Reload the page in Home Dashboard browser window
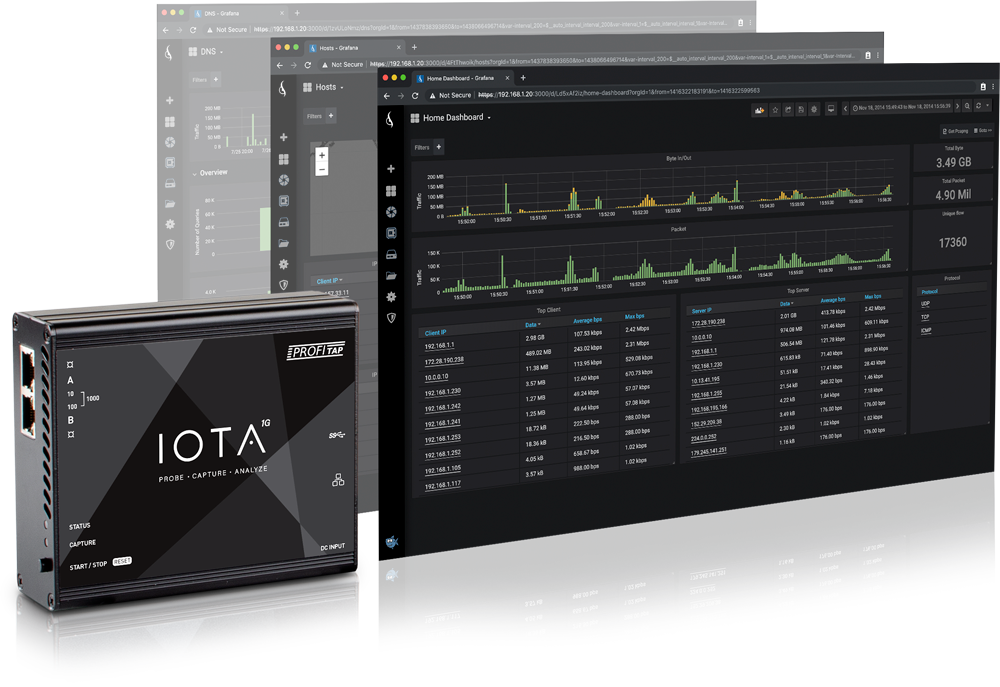Image resolution: width=1000 pixels, height=687 pixels. click(415, 95)
